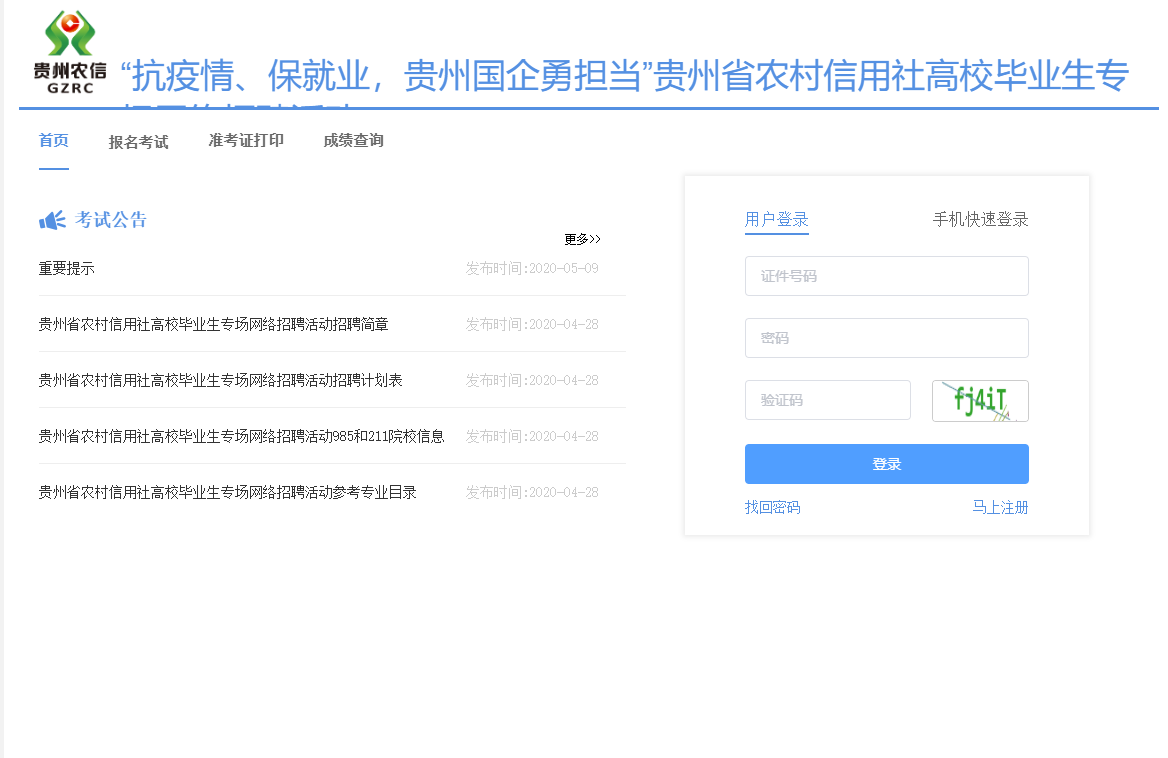This screenshot has width=1168, height=758.
Task: Go to the 报名考试 tab
Action: 138,142
